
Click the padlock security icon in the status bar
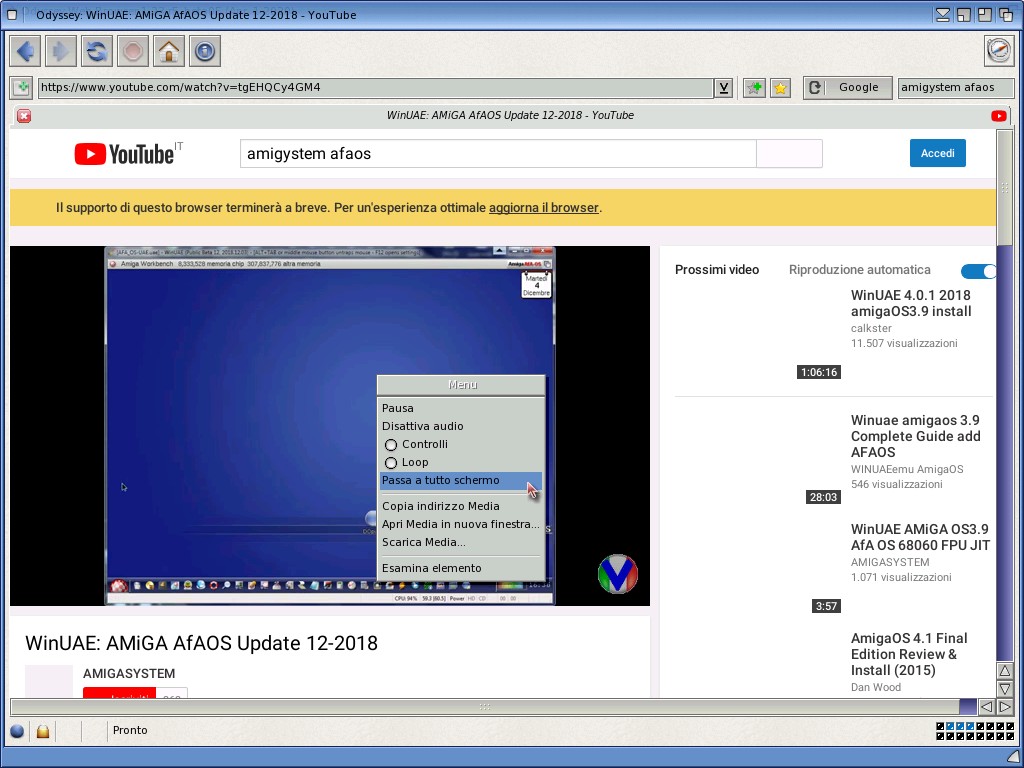pos(43,731)
